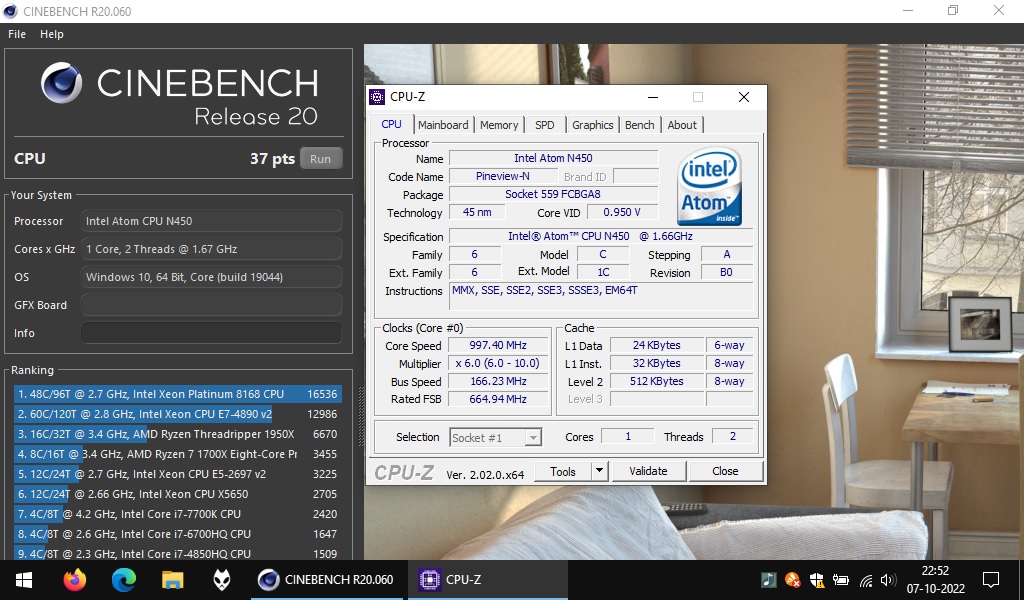This screenshot has width=1024, height=600.
Task: Open the Socket #1 selection dropdown
Action: 496,437
